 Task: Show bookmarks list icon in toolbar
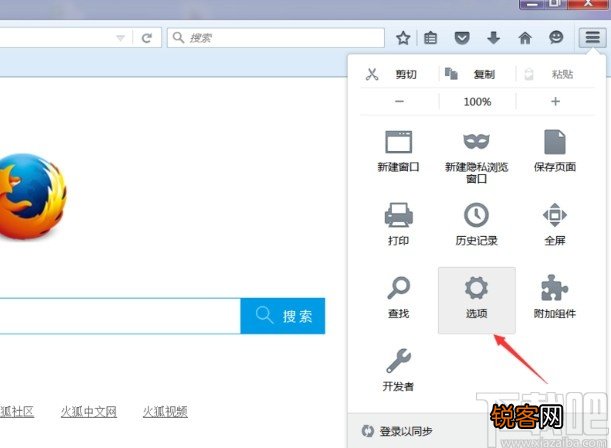tap(431, 38)
